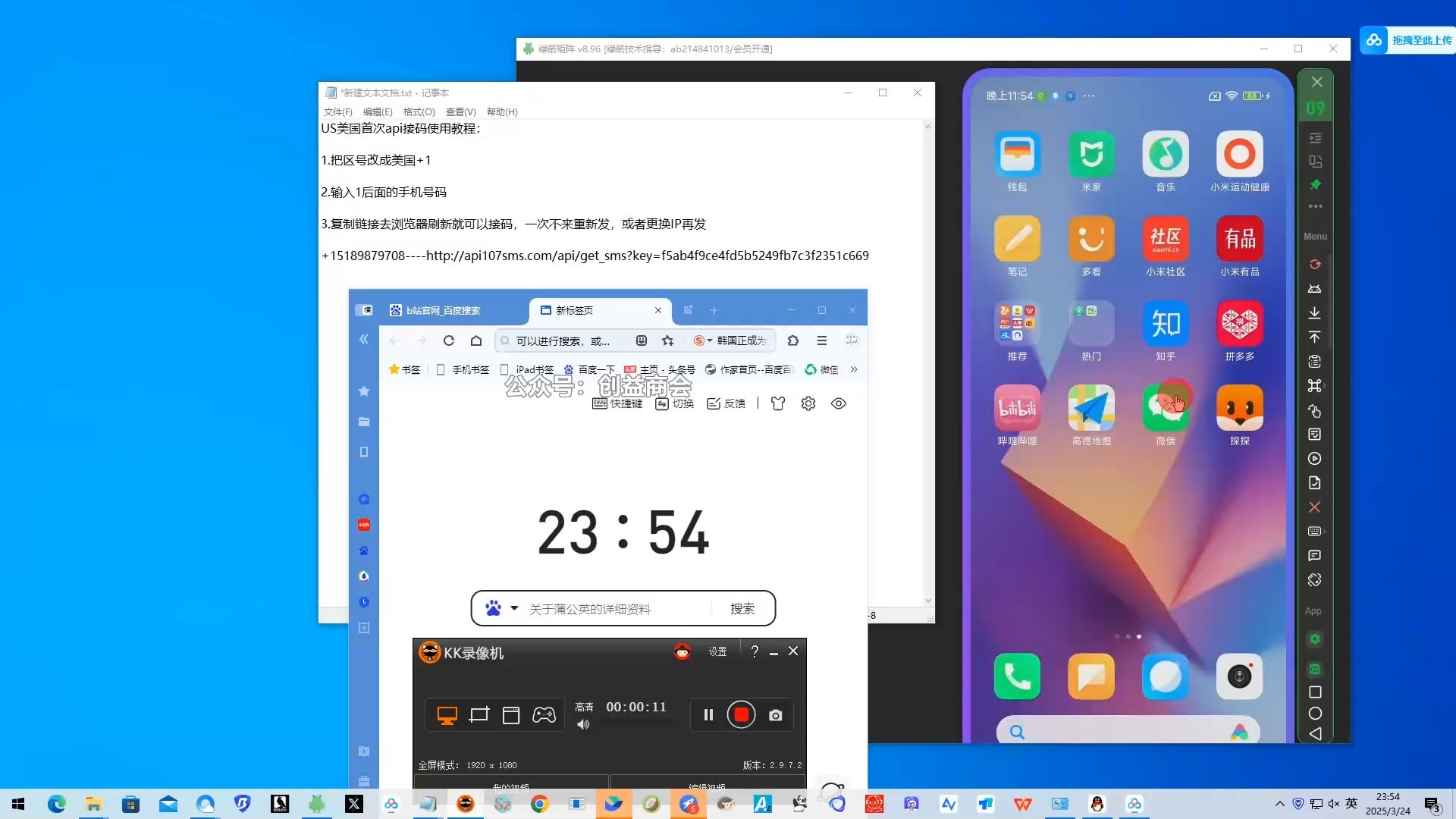The width and height of the screenshot is (1456, 819).
Task: Expand bookmarks bar overflow chevron
Action: tap(854, 369)
